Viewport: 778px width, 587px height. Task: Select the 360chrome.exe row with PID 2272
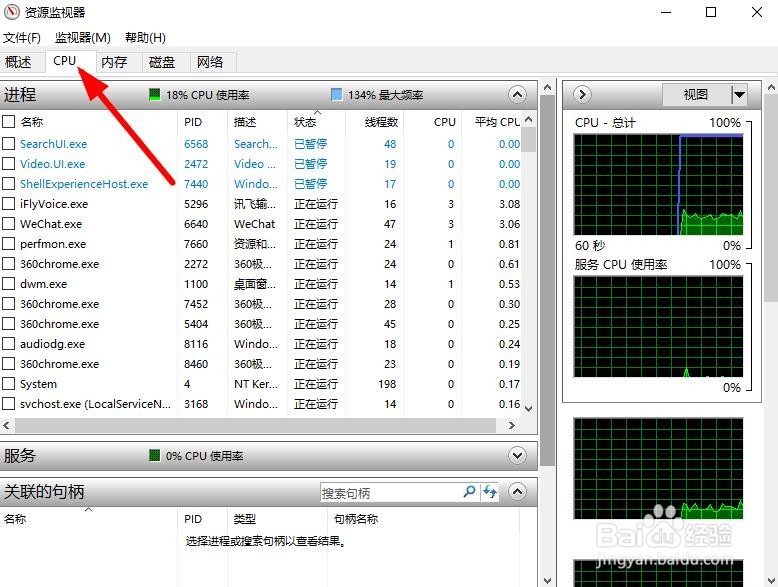pyautogui.click(x=261, y=264)
